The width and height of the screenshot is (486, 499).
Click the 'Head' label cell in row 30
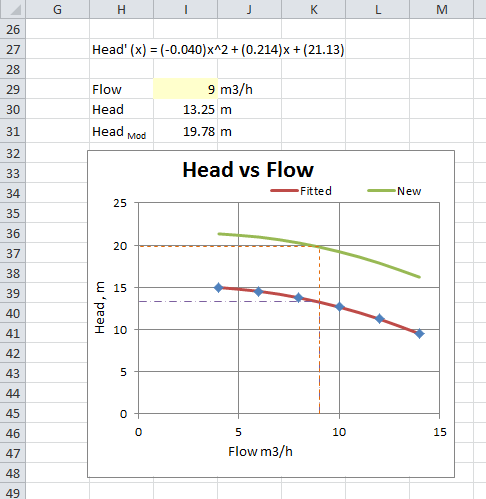[121, 109]
